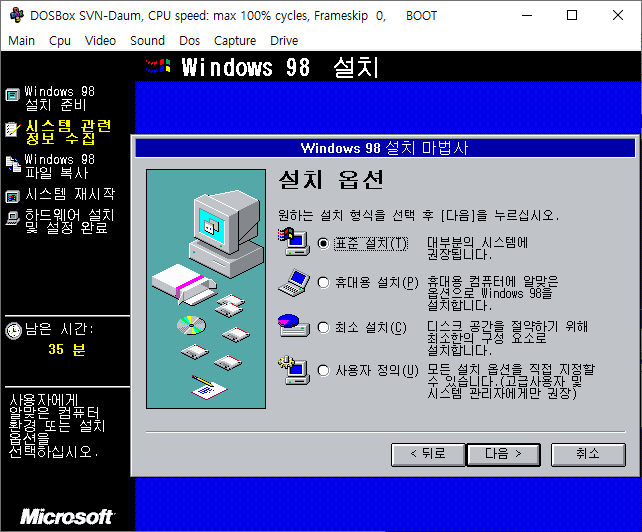Click the 하드웨어 설치 및 설정 완료 icon

[x=12, y=218]
